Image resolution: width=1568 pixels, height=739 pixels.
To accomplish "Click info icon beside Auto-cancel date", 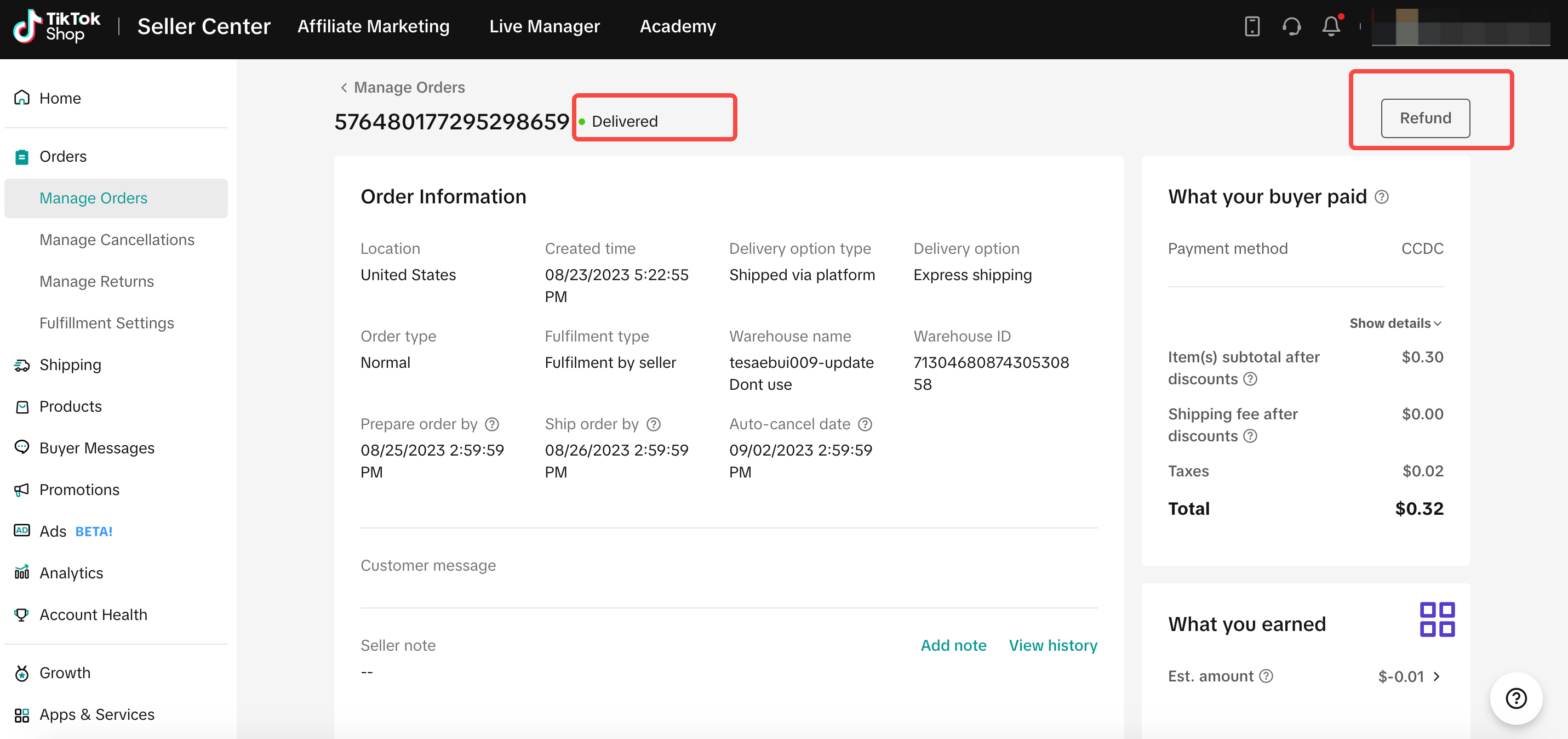I will tap(865, 424).
